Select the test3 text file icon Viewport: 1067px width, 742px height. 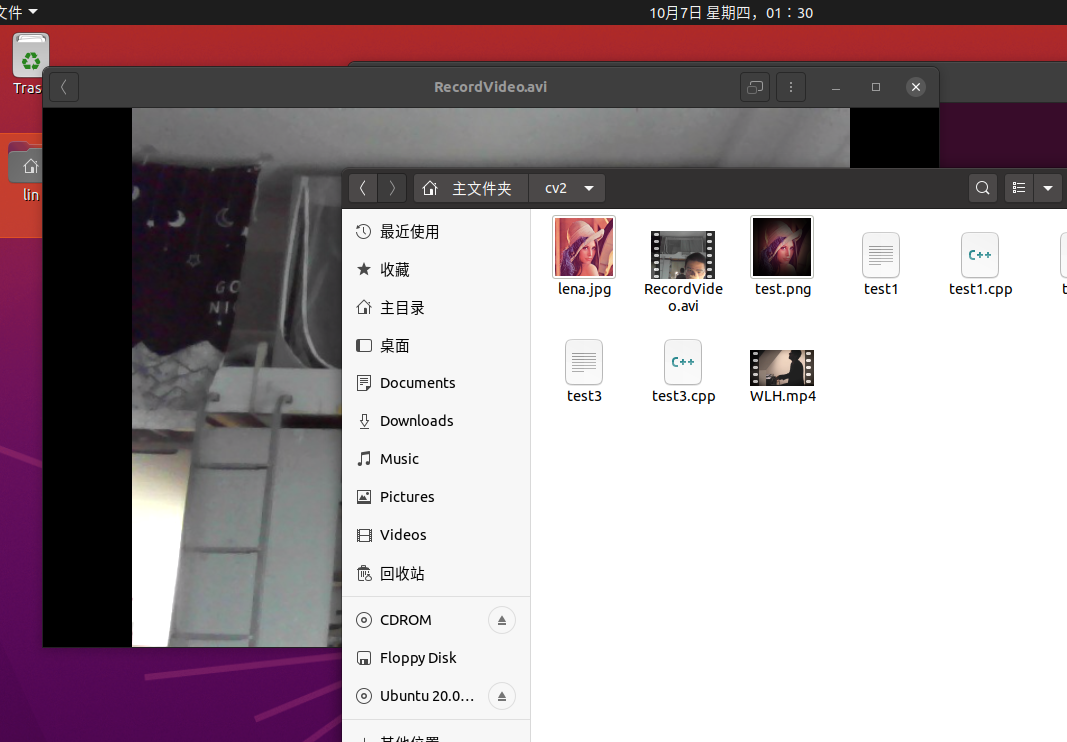pyautogui.click(x=584, y=362)
